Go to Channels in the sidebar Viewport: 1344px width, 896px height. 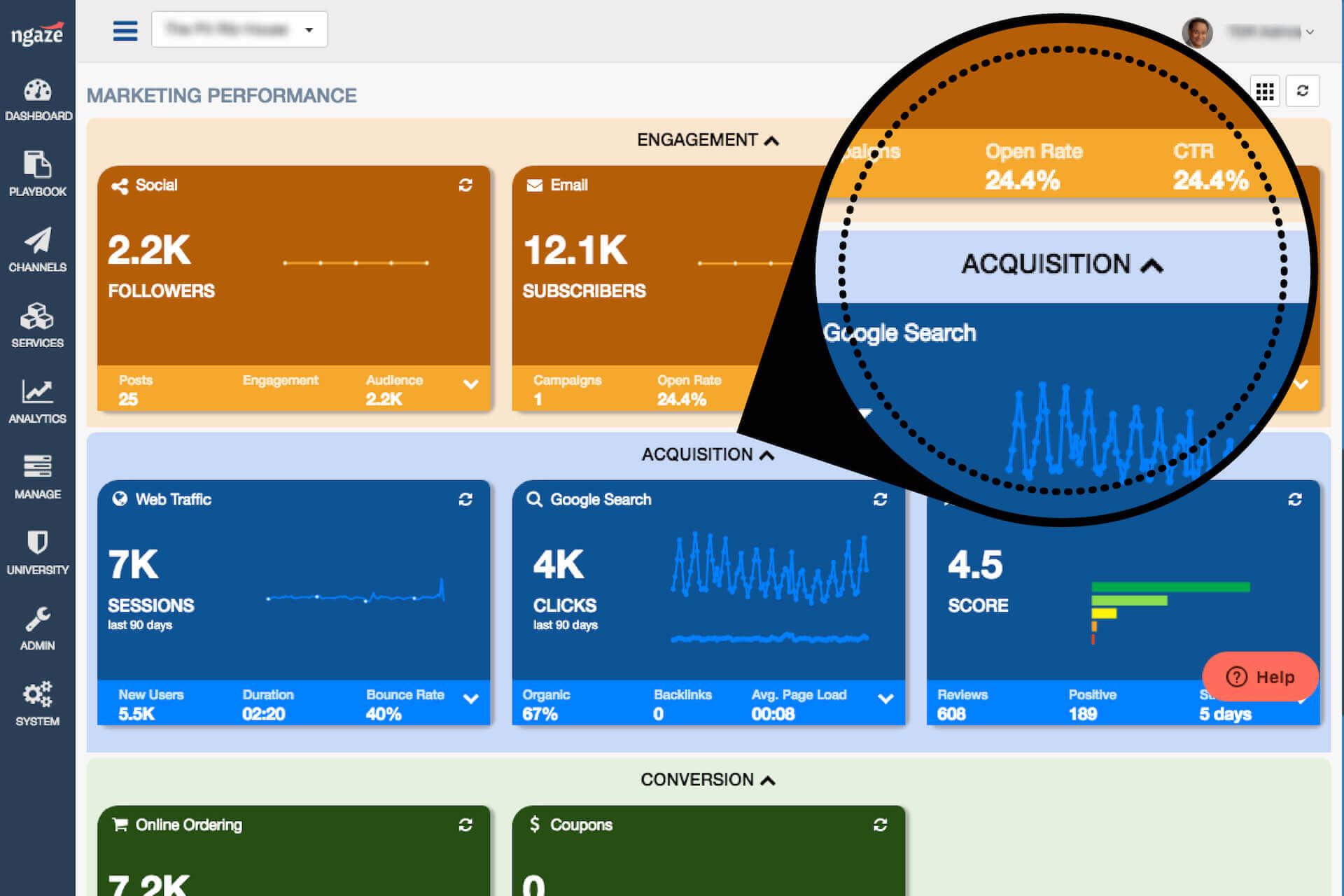[38, 249]
